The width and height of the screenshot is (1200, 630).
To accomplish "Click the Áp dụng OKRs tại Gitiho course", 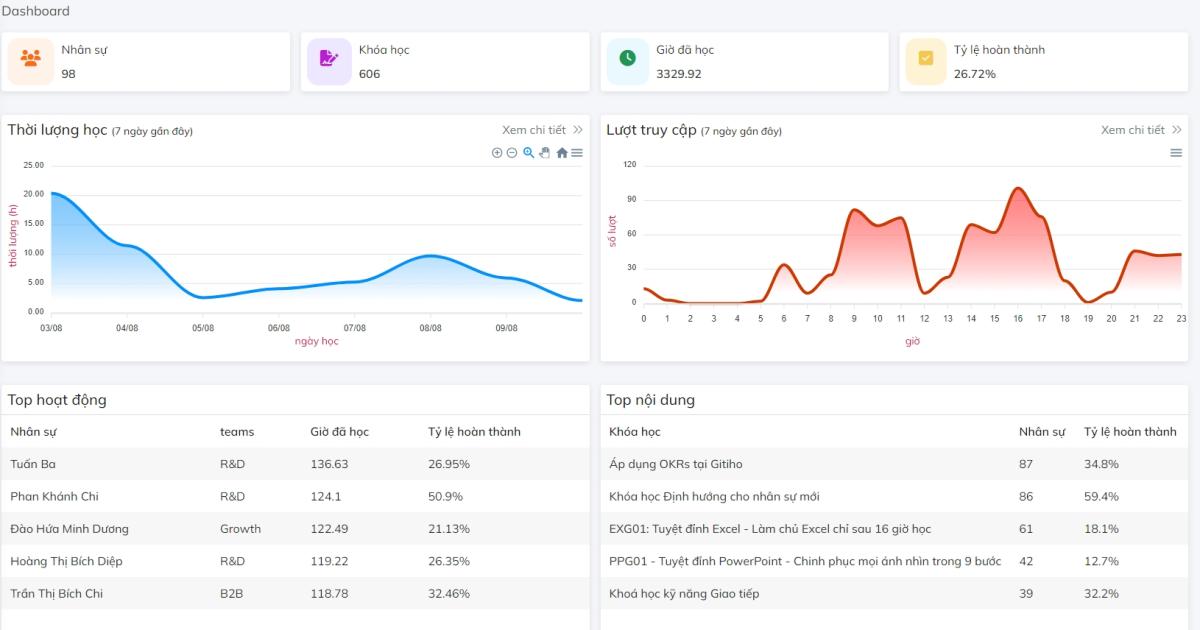I will pyautogui.click(x=676, y=464).
